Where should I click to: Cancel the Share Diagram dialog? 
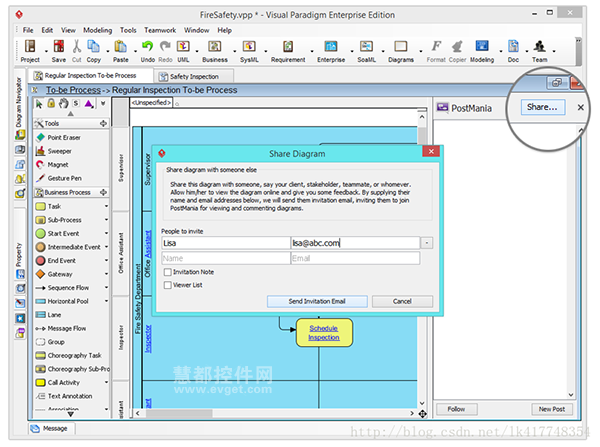(402, 302)
